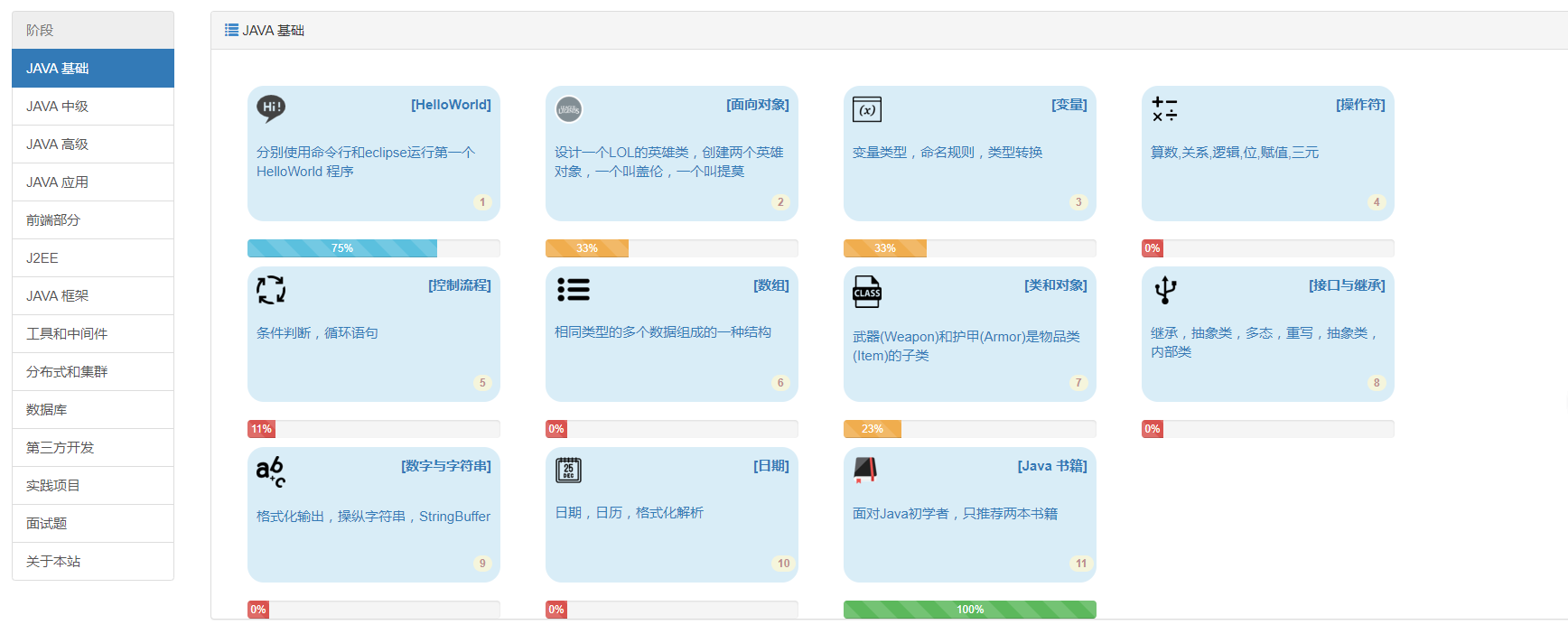Click number badge 10 on 日期 card
This screenshot has height=634, width=1568.
tap(783, 564)
